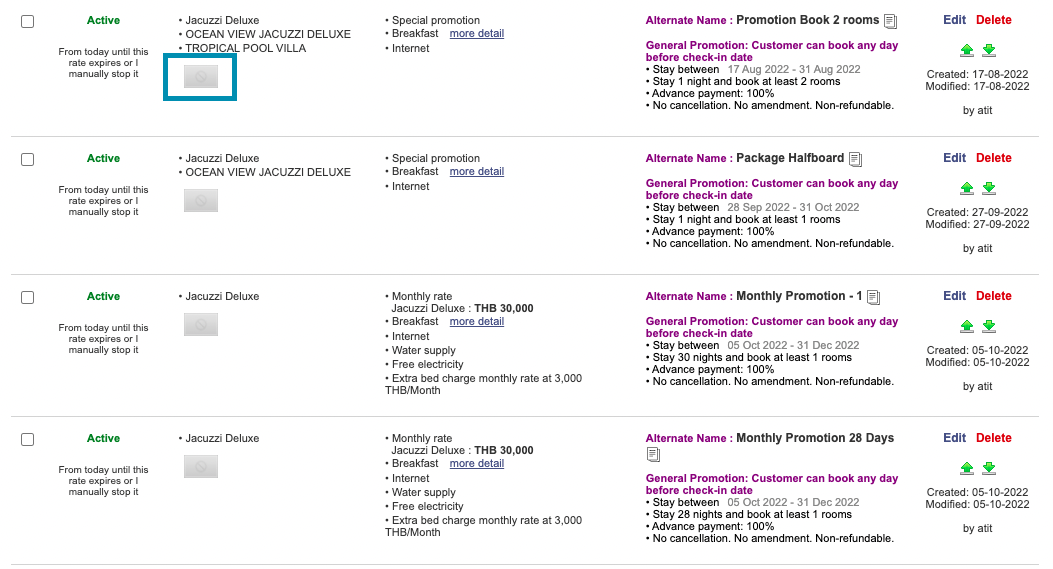Click copy icon under Monthly Promotion 28 Days
The height and width of the screenshot is (569, 1053).
point(653,454)
